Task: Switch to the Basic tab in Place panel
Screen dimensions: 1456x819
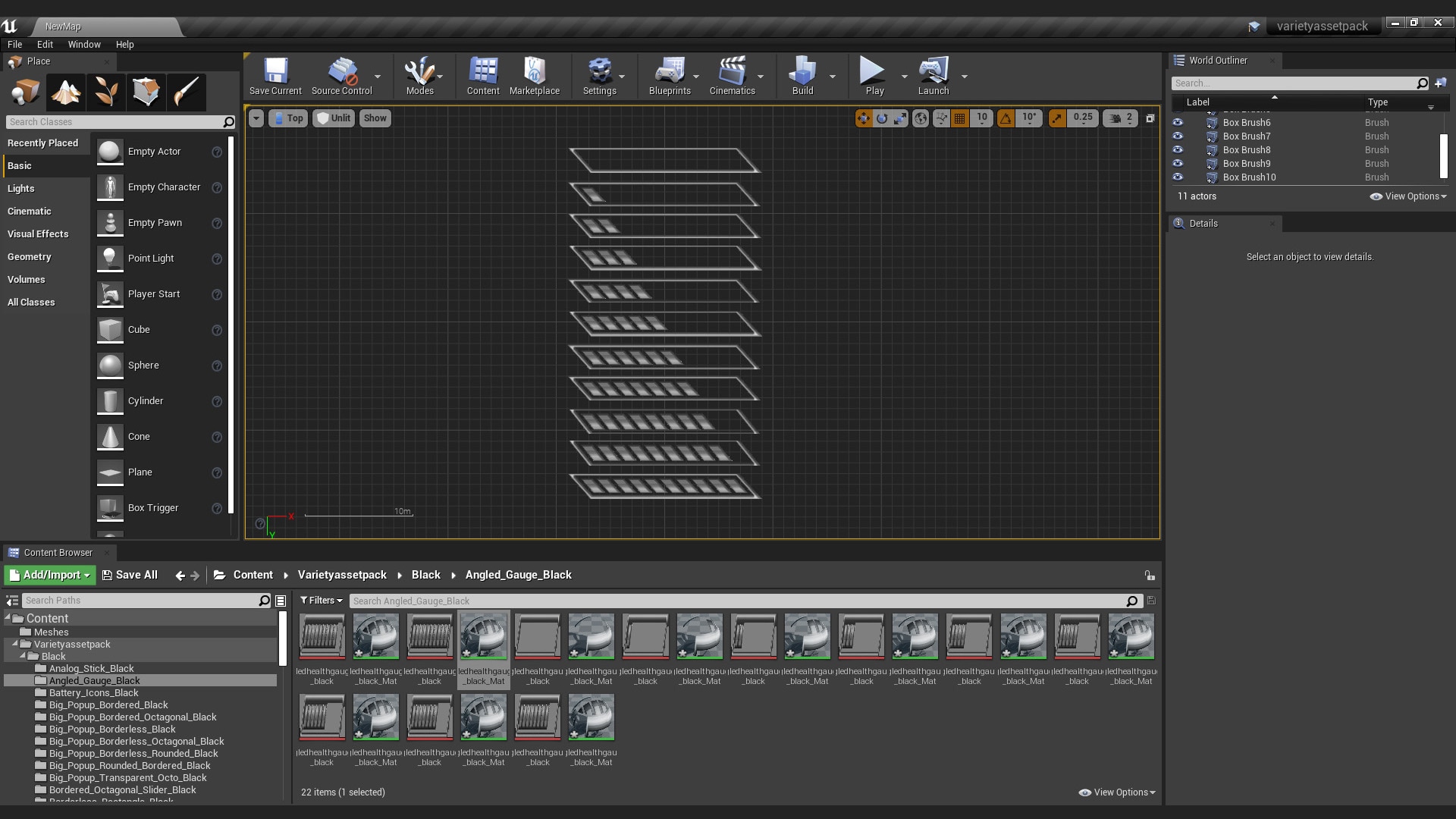Action: coord(18,165)
